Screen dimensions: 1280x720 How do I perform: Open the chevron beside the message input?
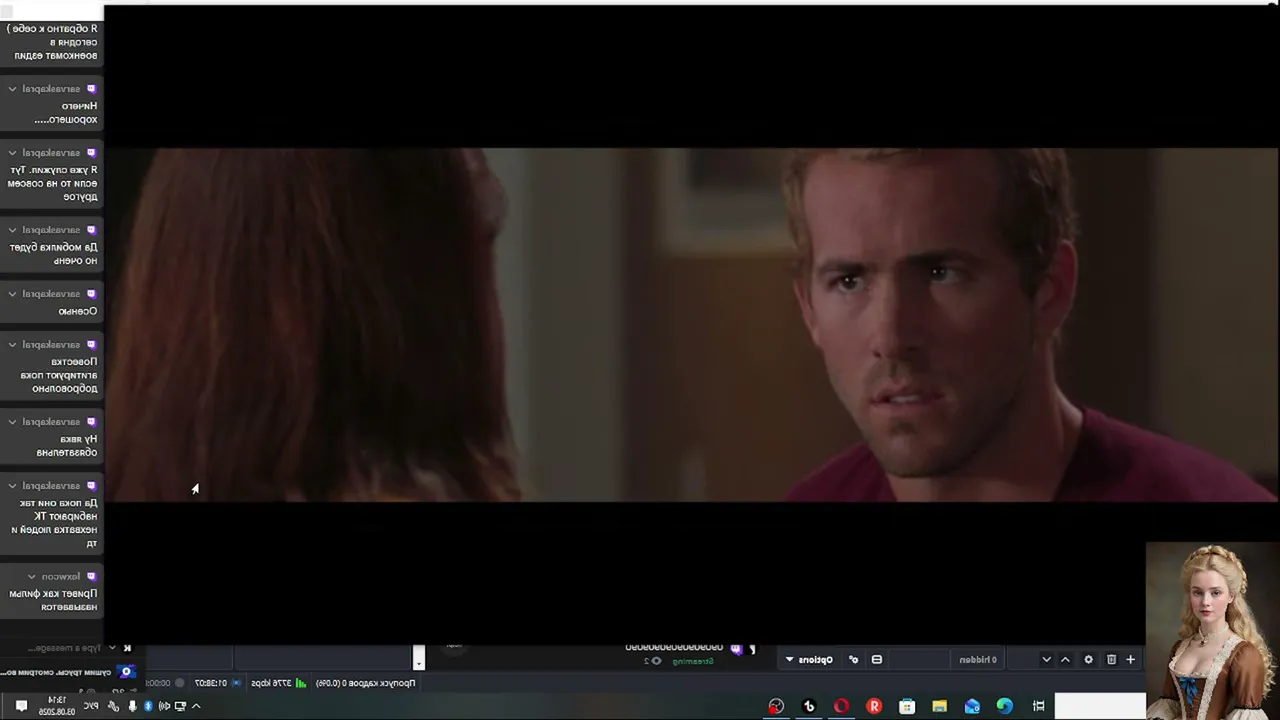coord(112,648)
